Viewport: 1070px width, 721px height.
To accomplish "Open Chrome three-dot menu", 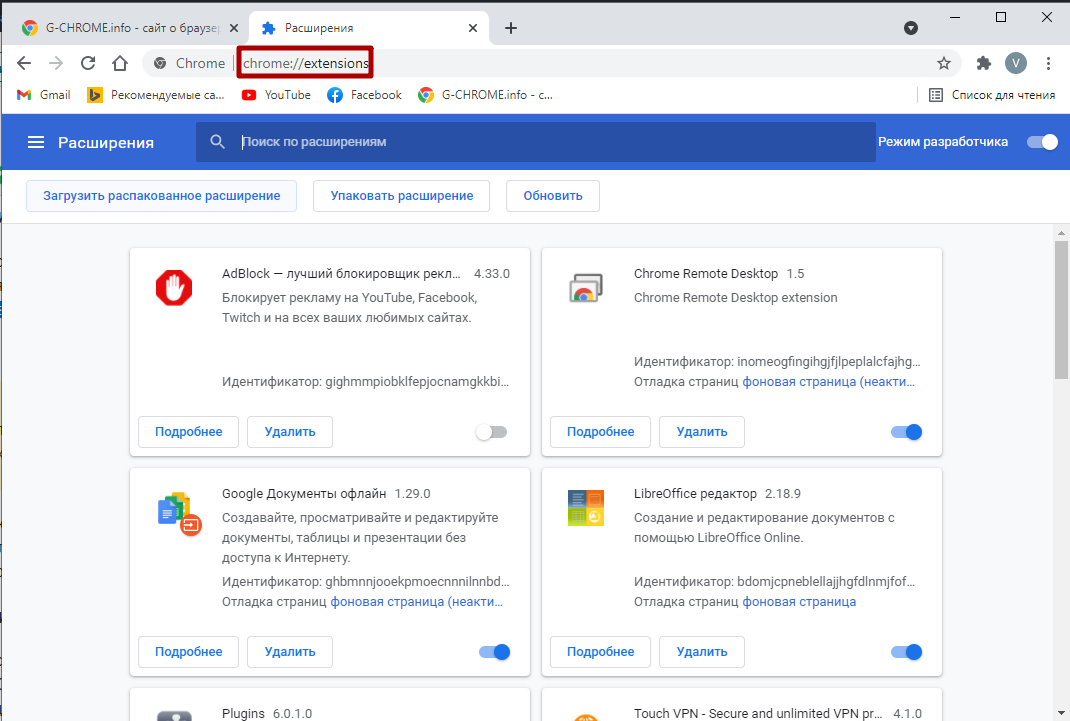I will coord(1048,63).
